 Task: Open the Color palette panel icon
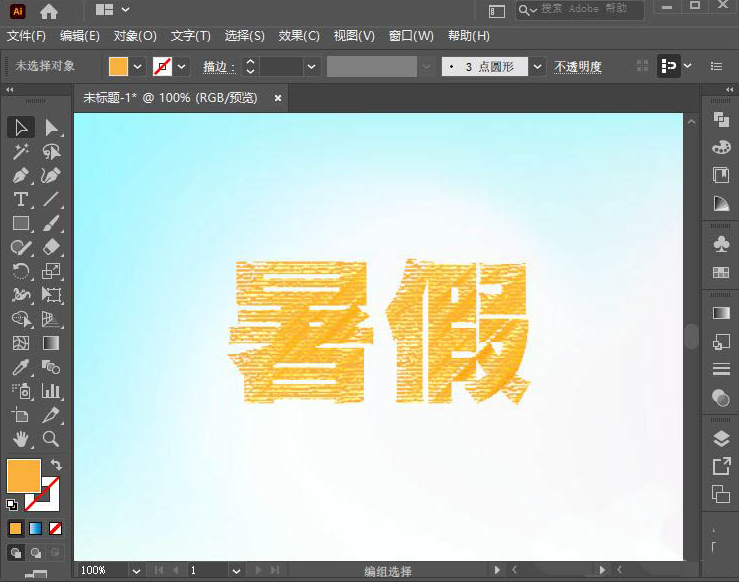(x=721, y=148)
